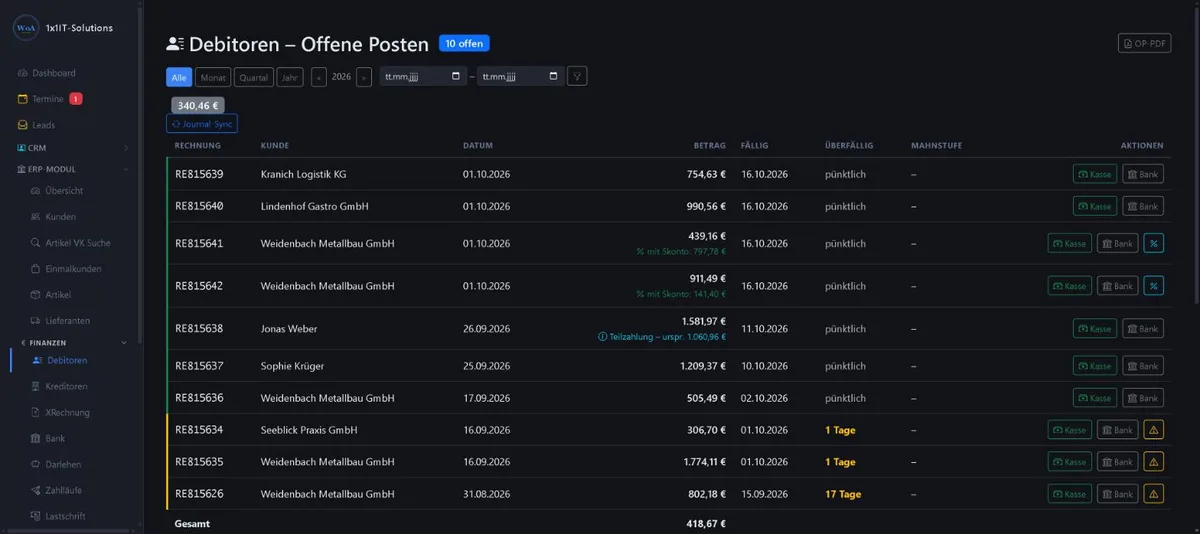Sort by the Betrag column header
Viewport: 1200px width, 534px height.
click(710, 145)
